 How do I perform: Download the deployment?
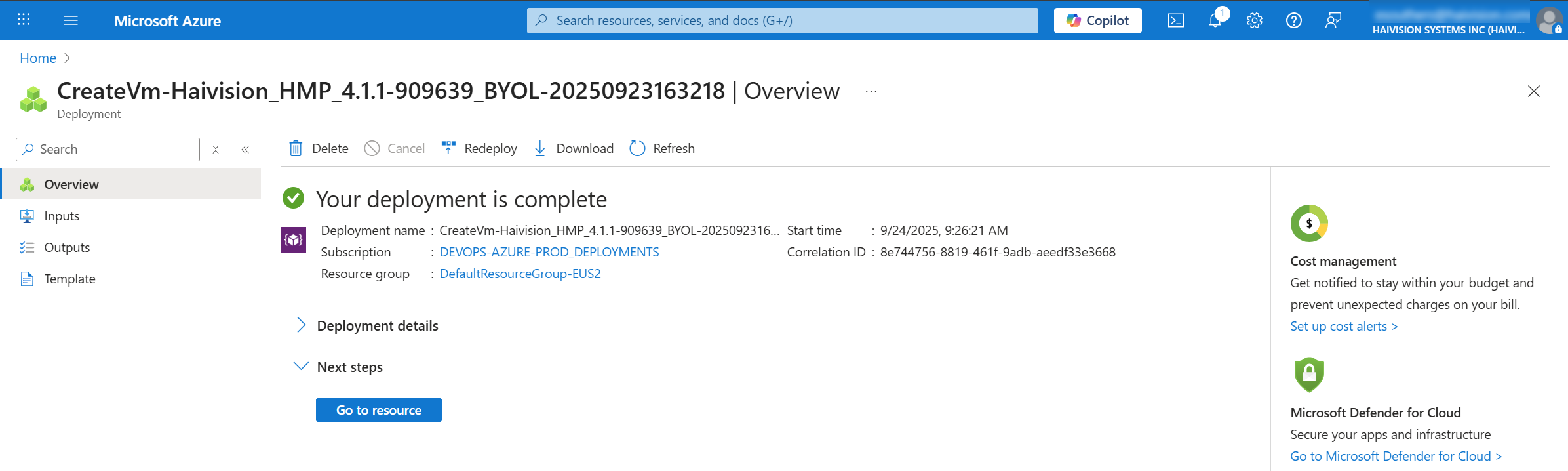point(574,148)
